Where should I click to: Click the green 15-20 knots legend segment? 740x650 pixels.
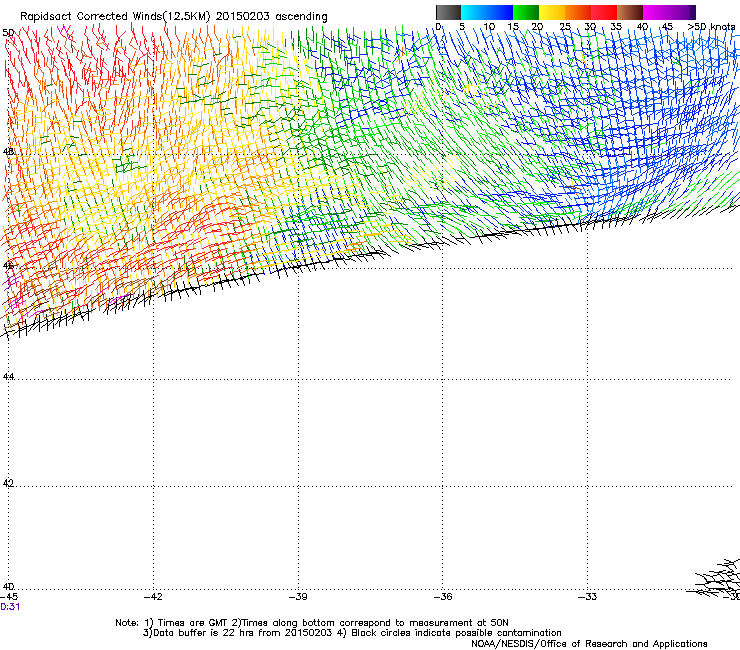[x=526, y=12]
